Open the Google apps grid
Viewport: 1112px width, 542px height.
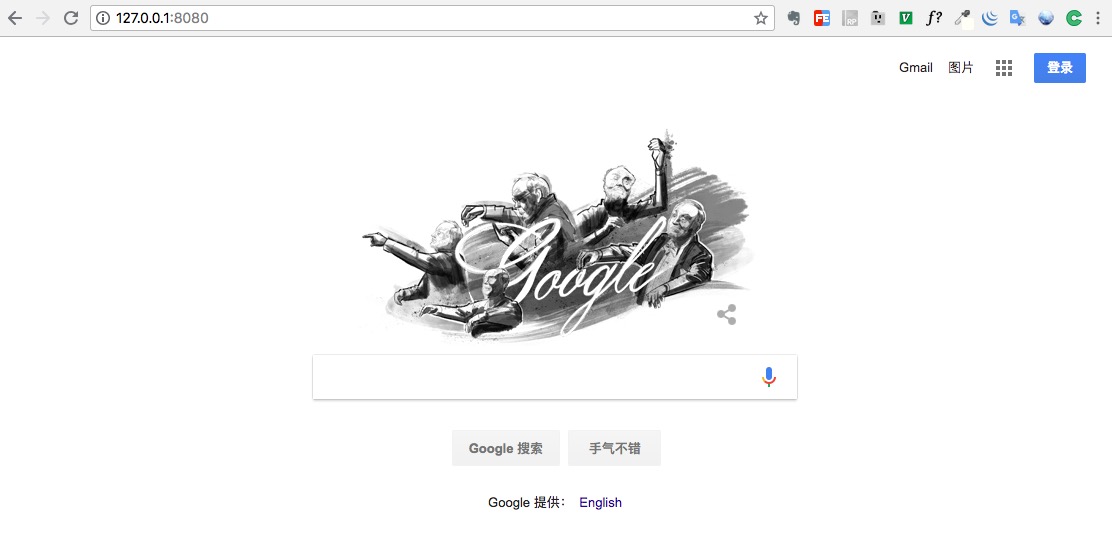point(1003,68)
